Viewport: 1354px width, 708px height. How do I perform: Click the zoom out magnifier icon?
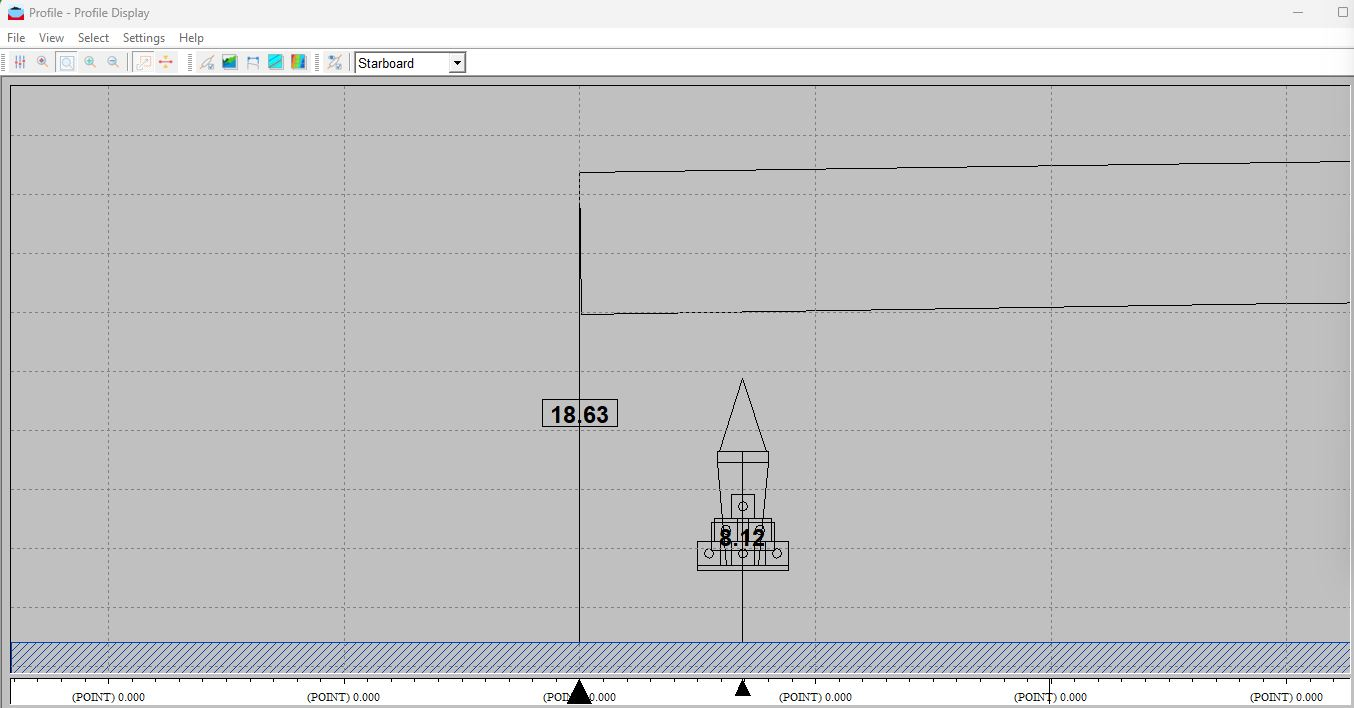click(113, 62)
